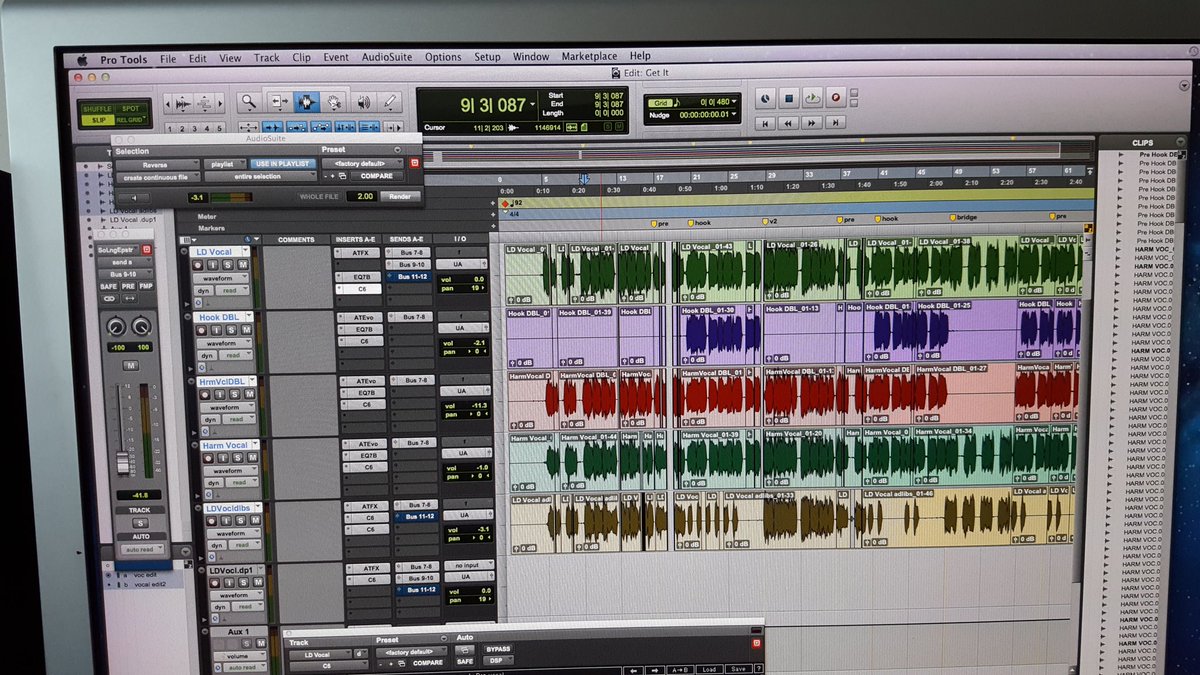The width and height of the screenshot is (1200, 675).
Task: Open the Setup menu
Action: (487, 57)
